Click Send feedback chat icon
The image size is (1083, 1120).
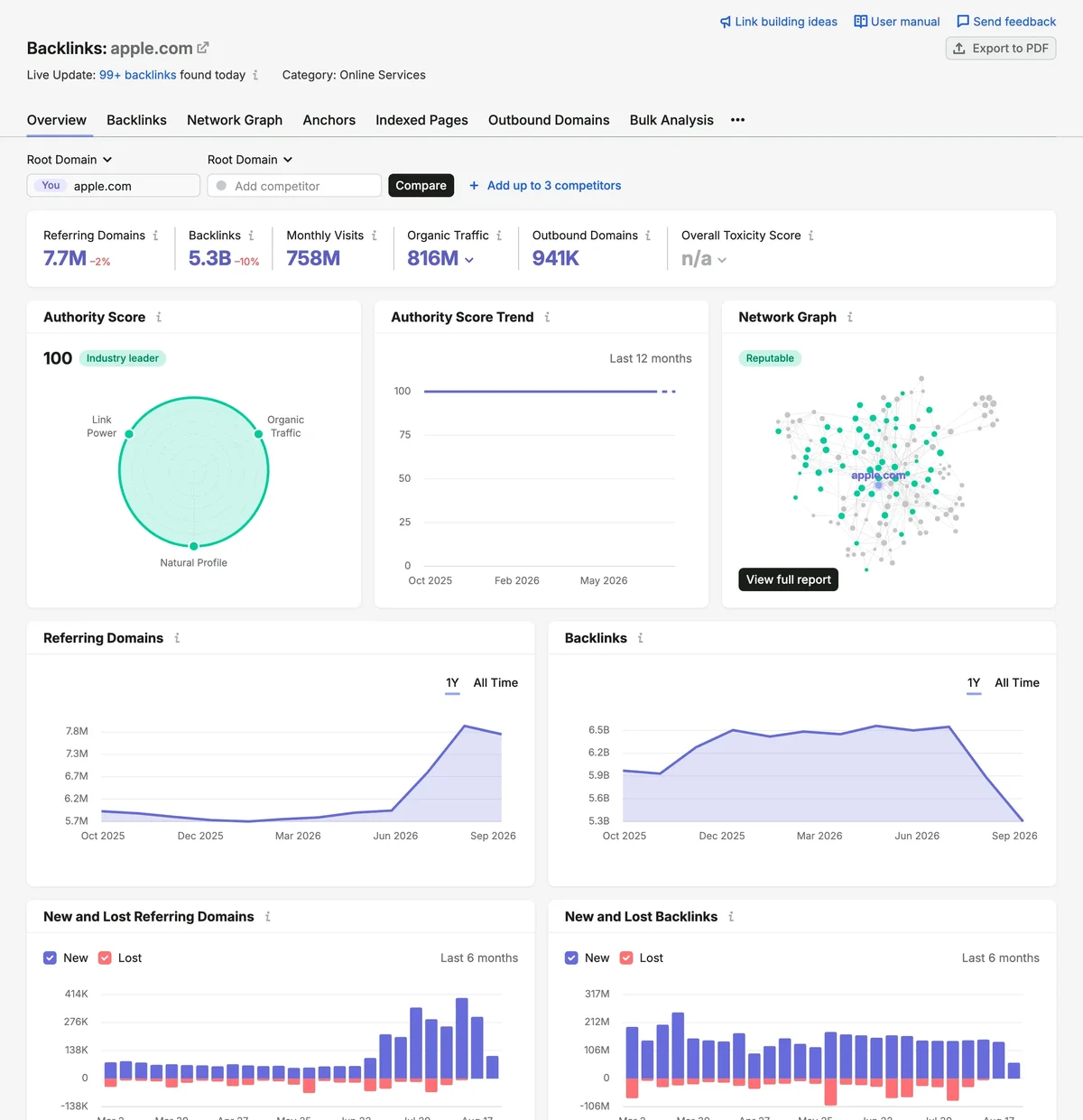tap(963, 22)
